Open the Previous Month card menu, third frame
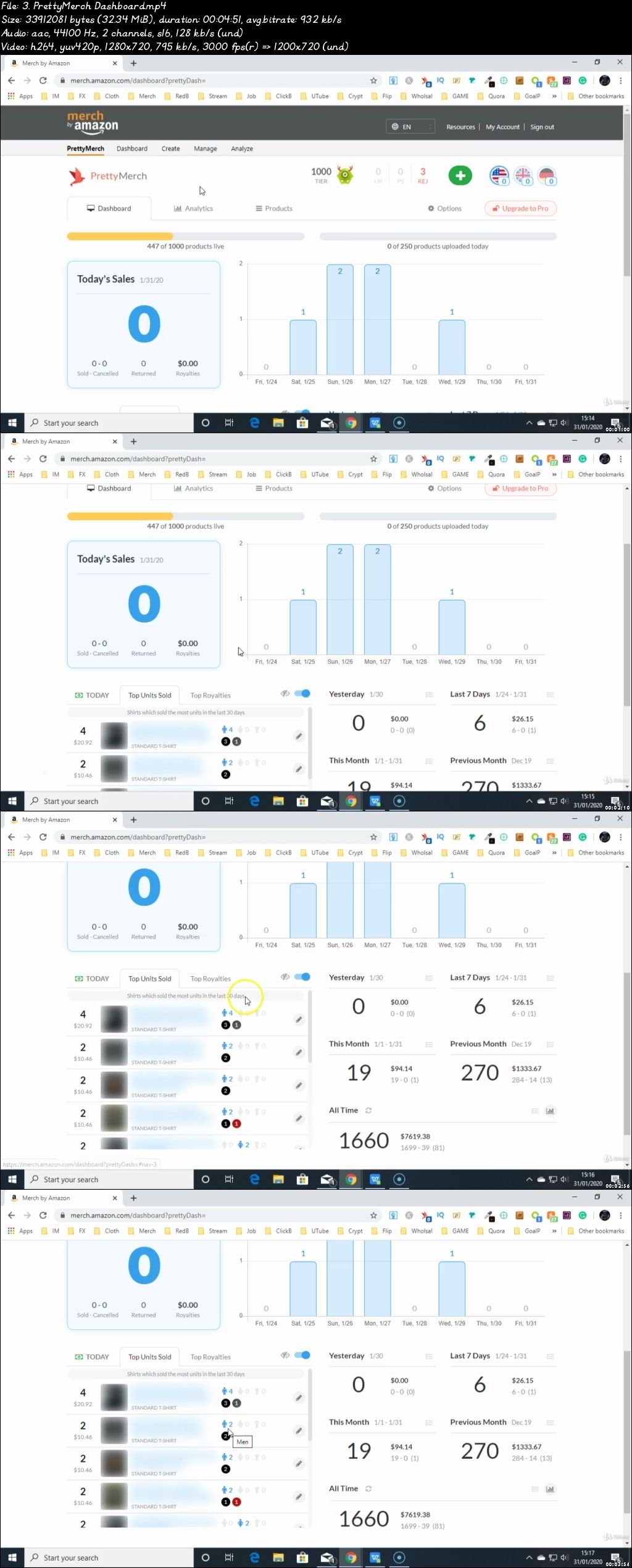This screenshot has width=632, height=1568. [x=550, y=1044]
